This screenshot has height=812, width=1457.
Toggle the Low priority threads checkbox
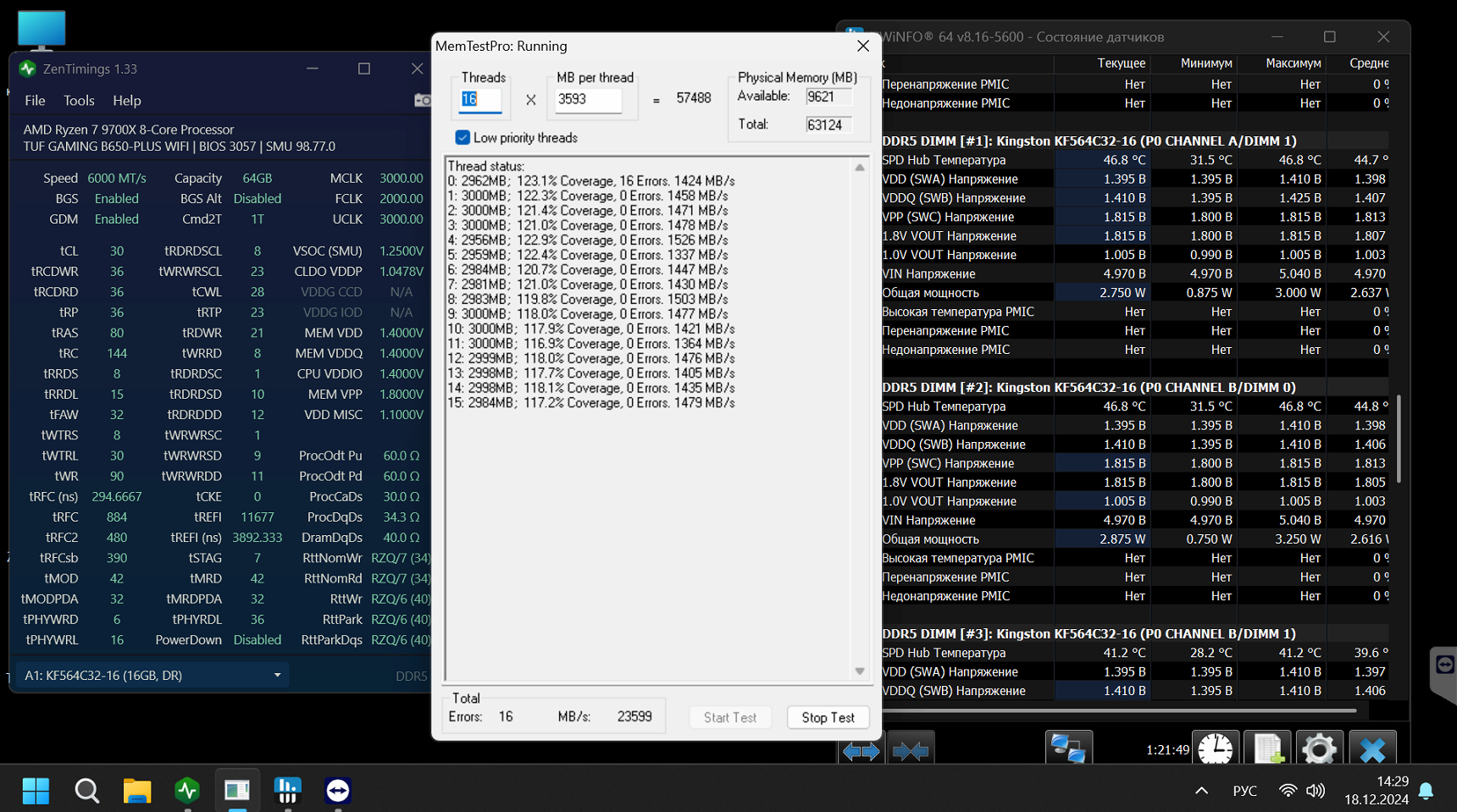463,137
